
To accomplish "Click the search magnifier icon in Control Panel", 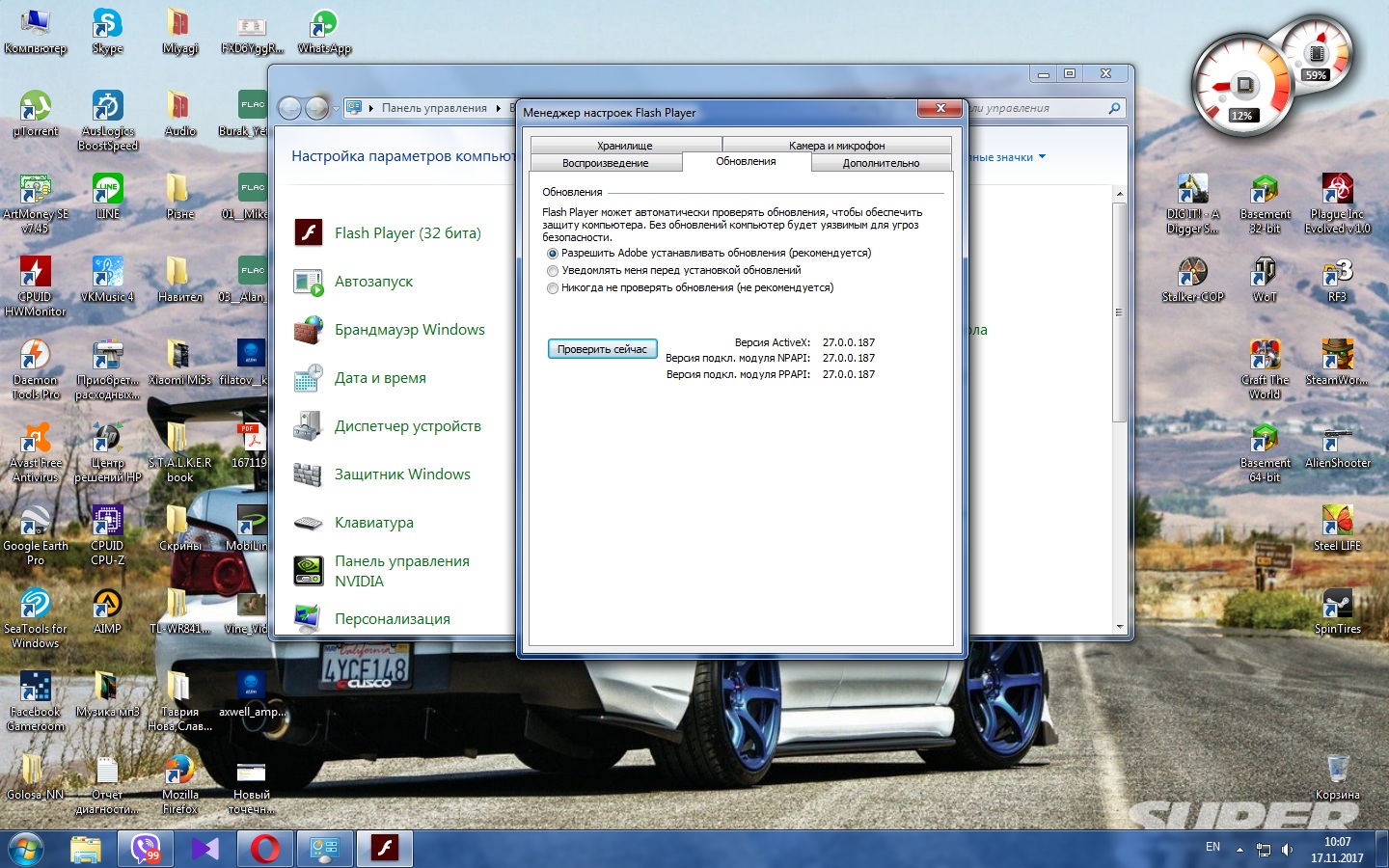I will 1114,108.
